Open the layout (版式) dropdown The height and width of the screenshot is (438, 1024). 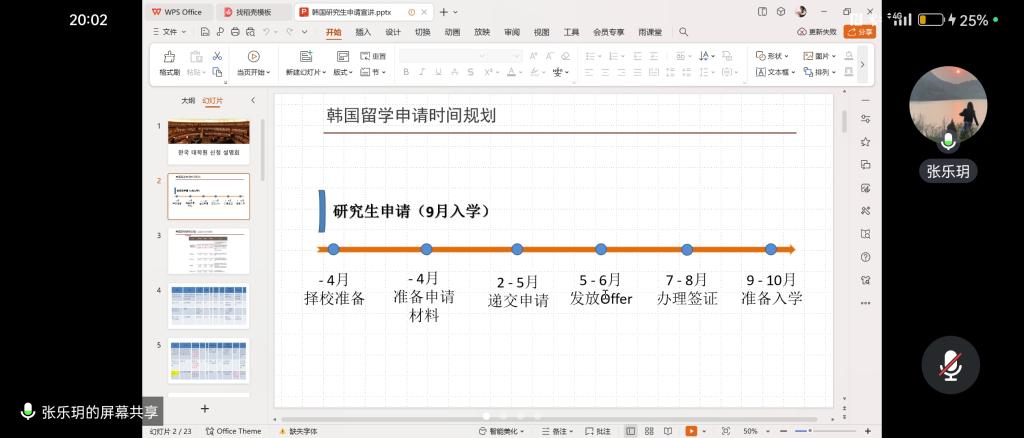[343, 72]
